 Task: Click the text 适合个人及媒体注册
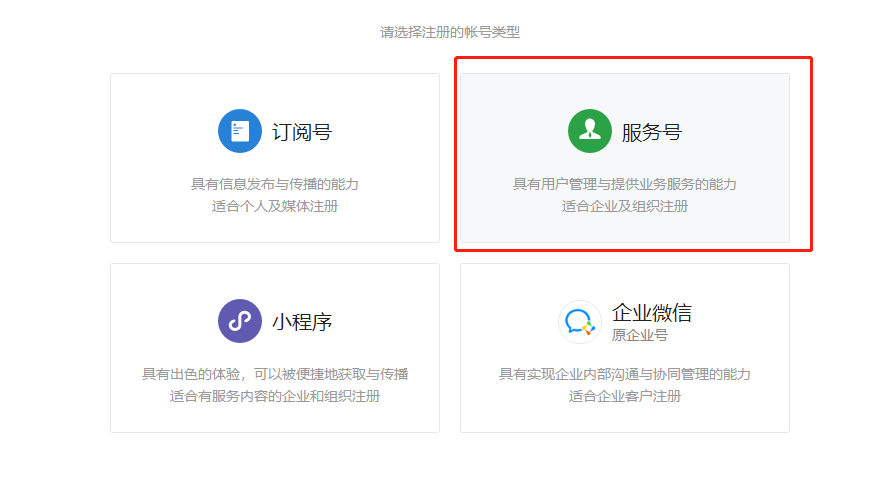[x=274, y=206]
